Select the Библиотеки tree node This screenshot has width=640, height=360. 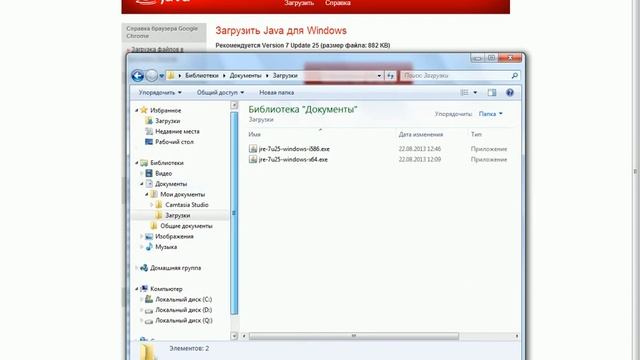(x=167, y=163)
